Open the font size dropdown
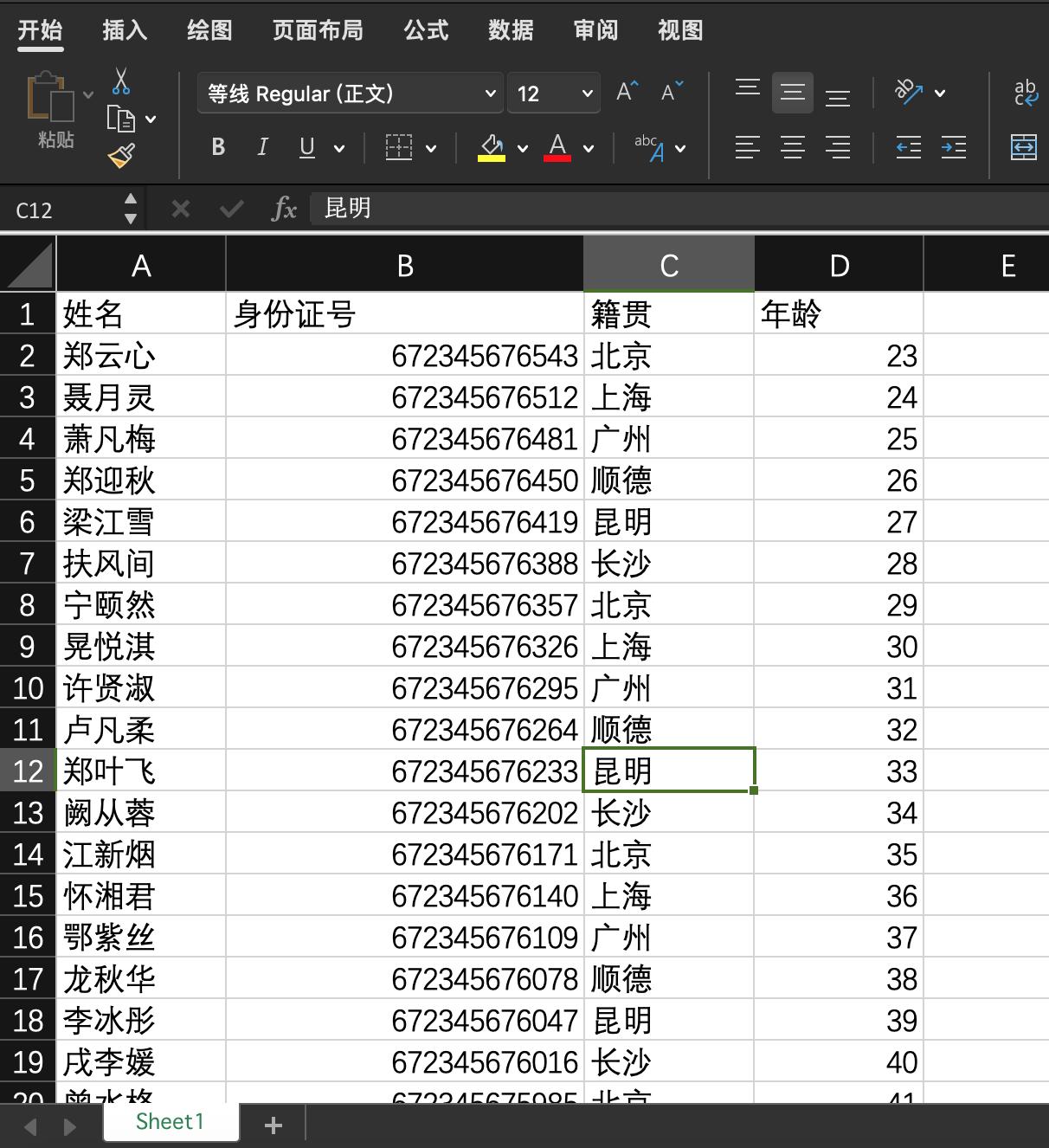This screenshot has width=1049, height=1148. [x=585, y=93]
